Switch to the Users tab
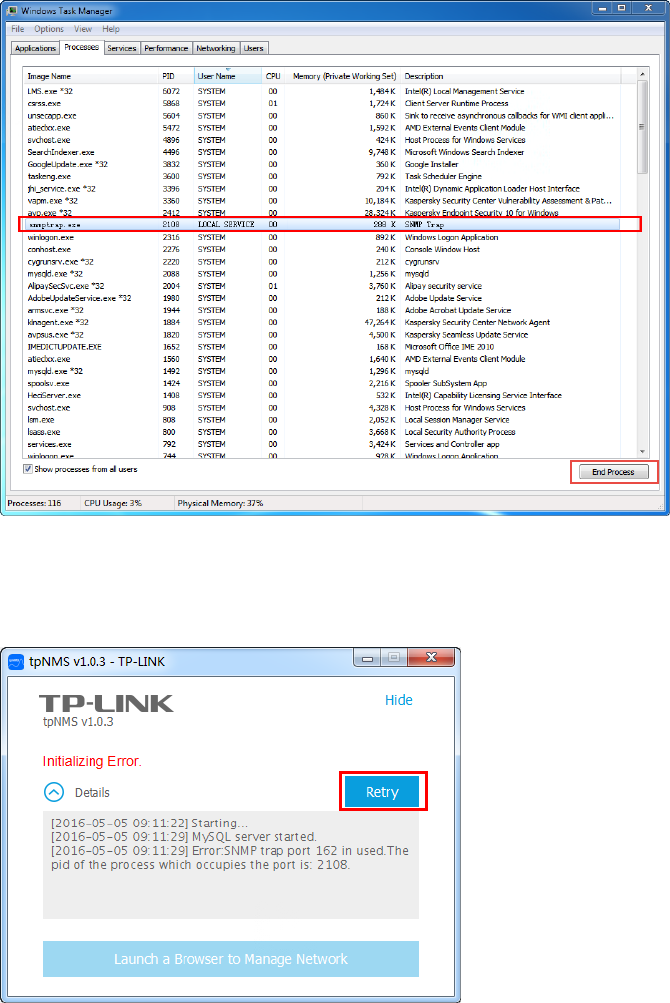Screen dimensions: 670x1003 (x=253, y=48)
